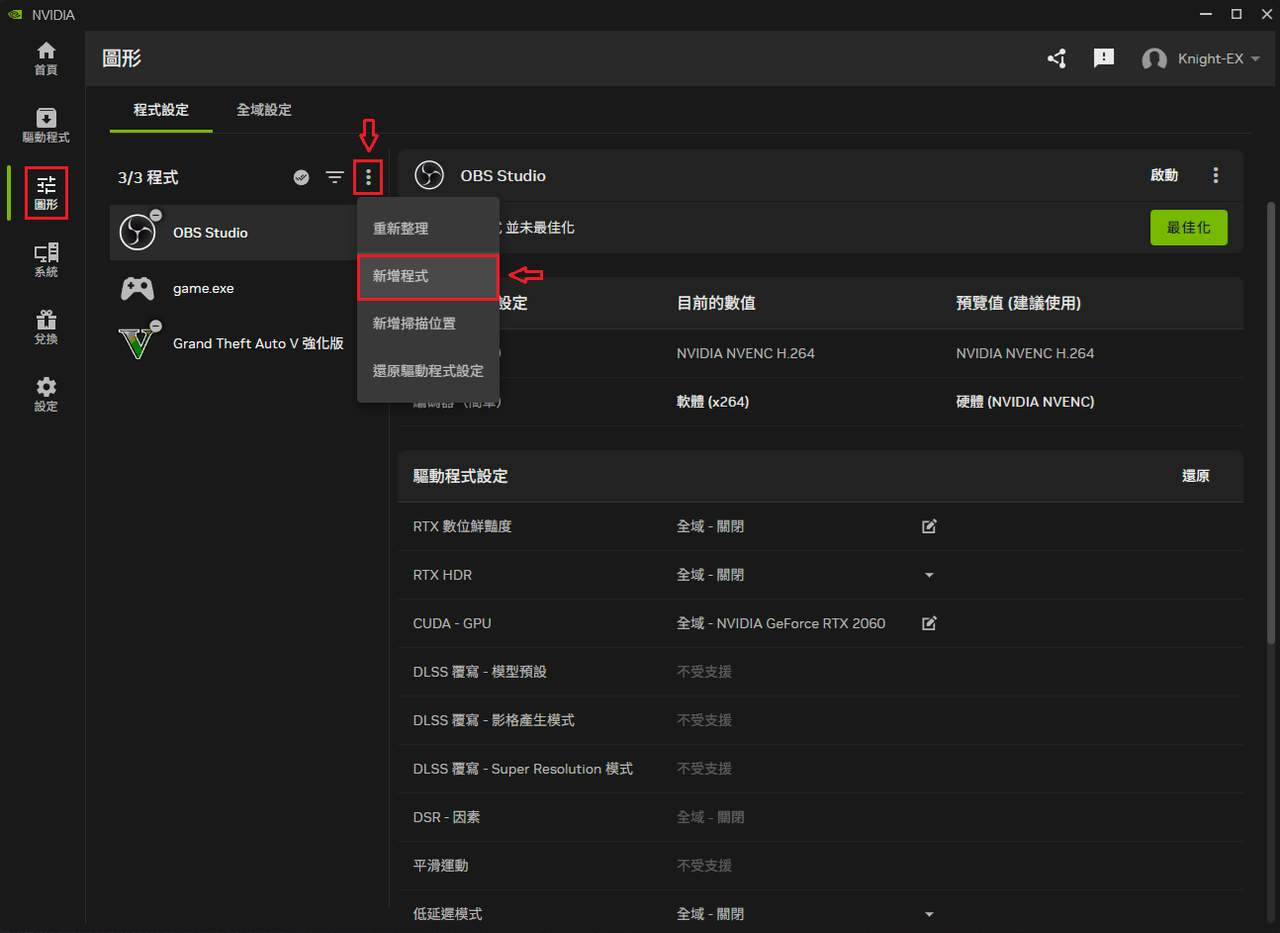The image size is (1280, 933).
Task: Select the 驅動程式 drivers section
Action: 45,125
